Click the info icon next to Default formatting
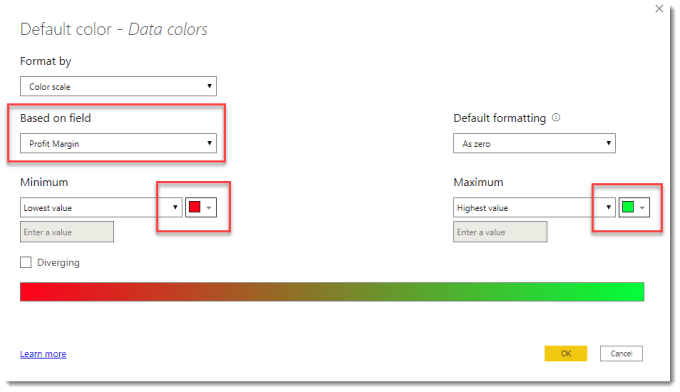680x392 pixels. tap(556, 118)
